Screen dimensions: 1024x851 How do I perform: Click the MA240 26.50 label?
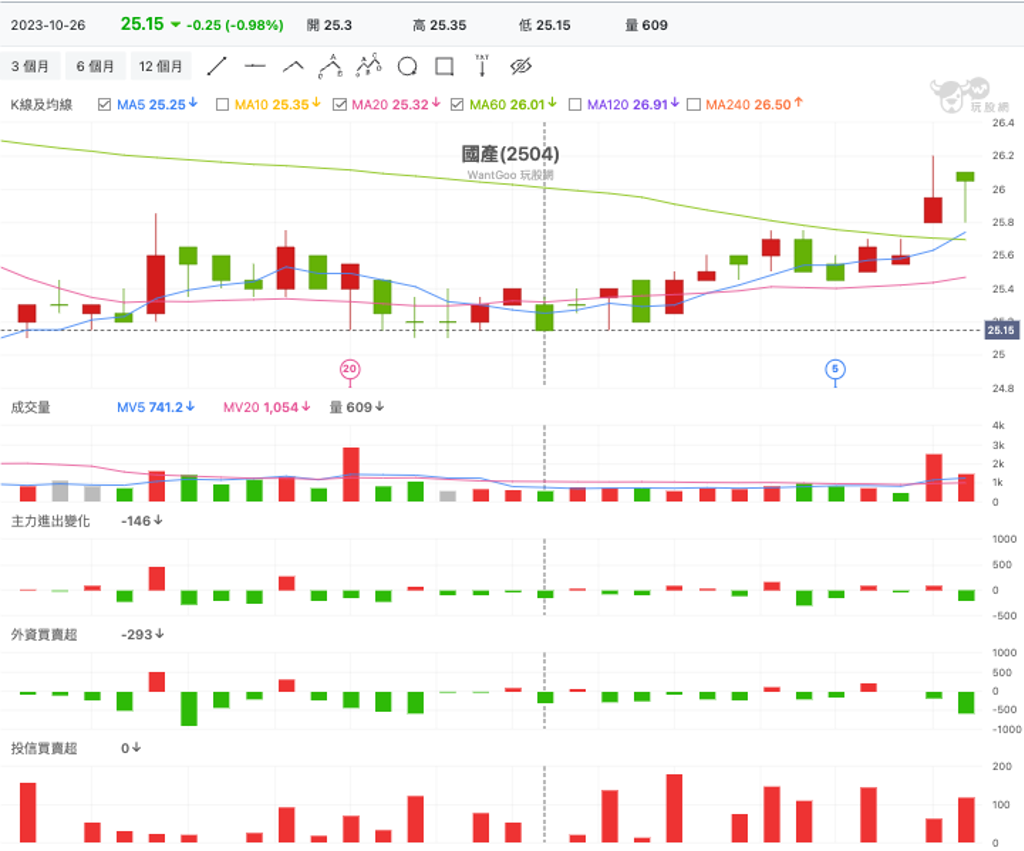click(754, 104)
